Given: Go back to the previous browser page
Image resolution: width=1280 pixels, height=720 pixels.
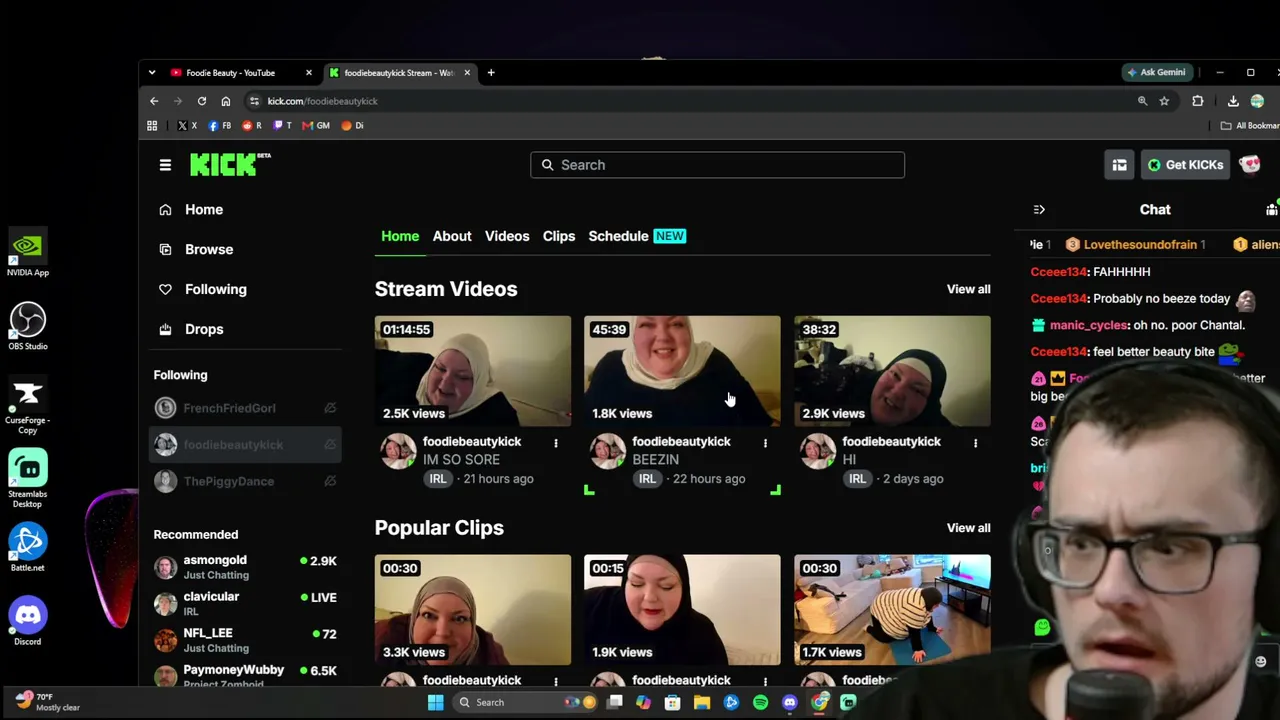Looking at the screenshot, I should pyautogui.click(x=154, y=101).
